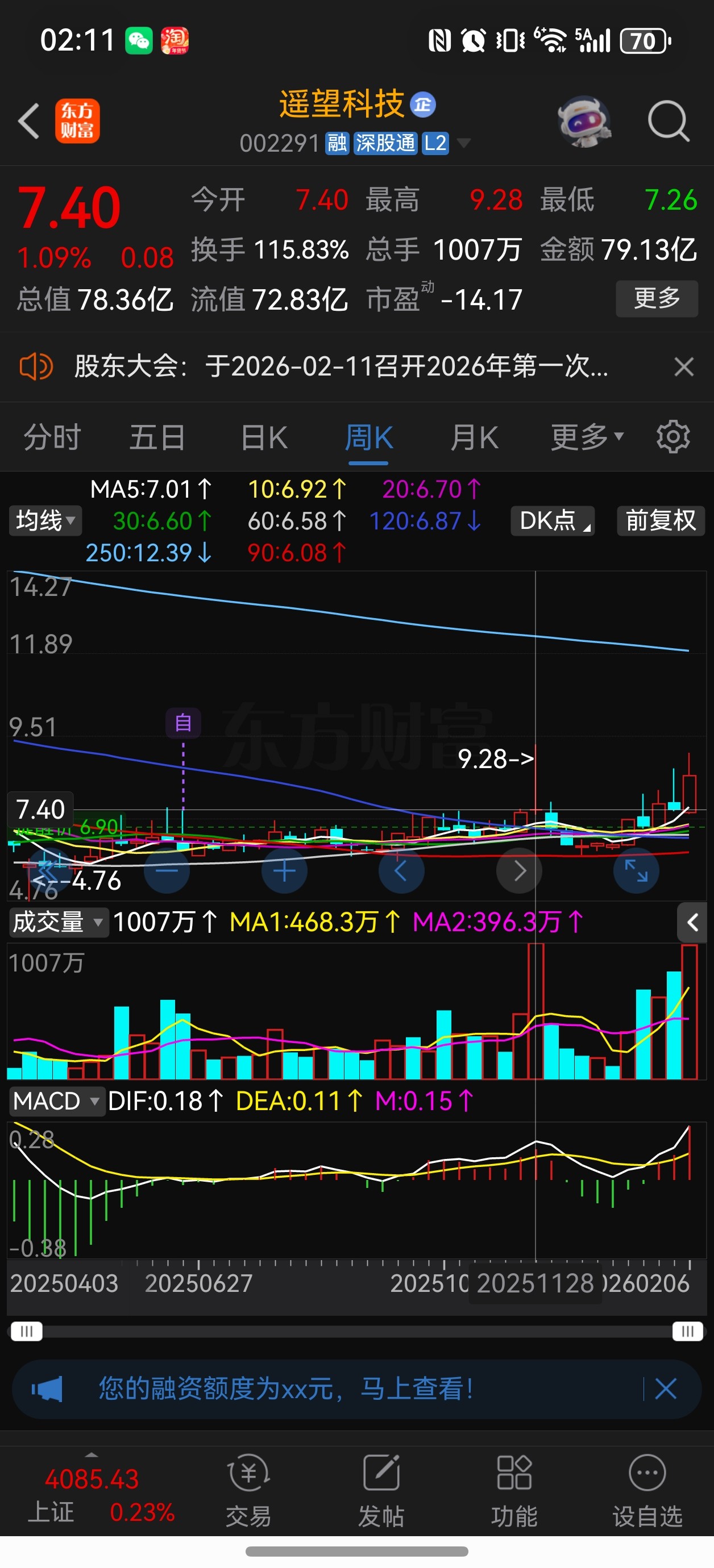Image resolution: width=714 pixels, height=1568 pixels.
Task: Open stock search with magnifier icon
Action: click(669, 121)
